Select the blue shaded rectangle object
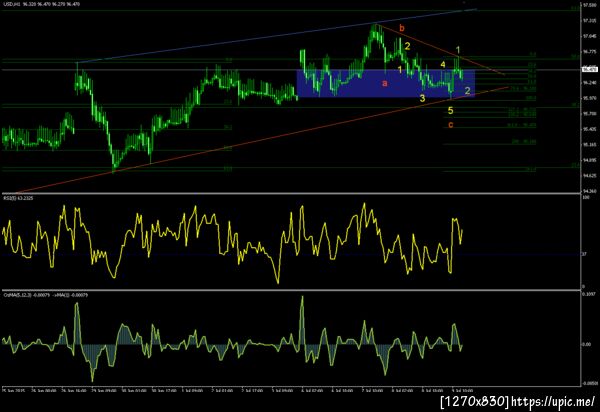The width and height of the screenshot is (600, 412). [x=386, y=83]
